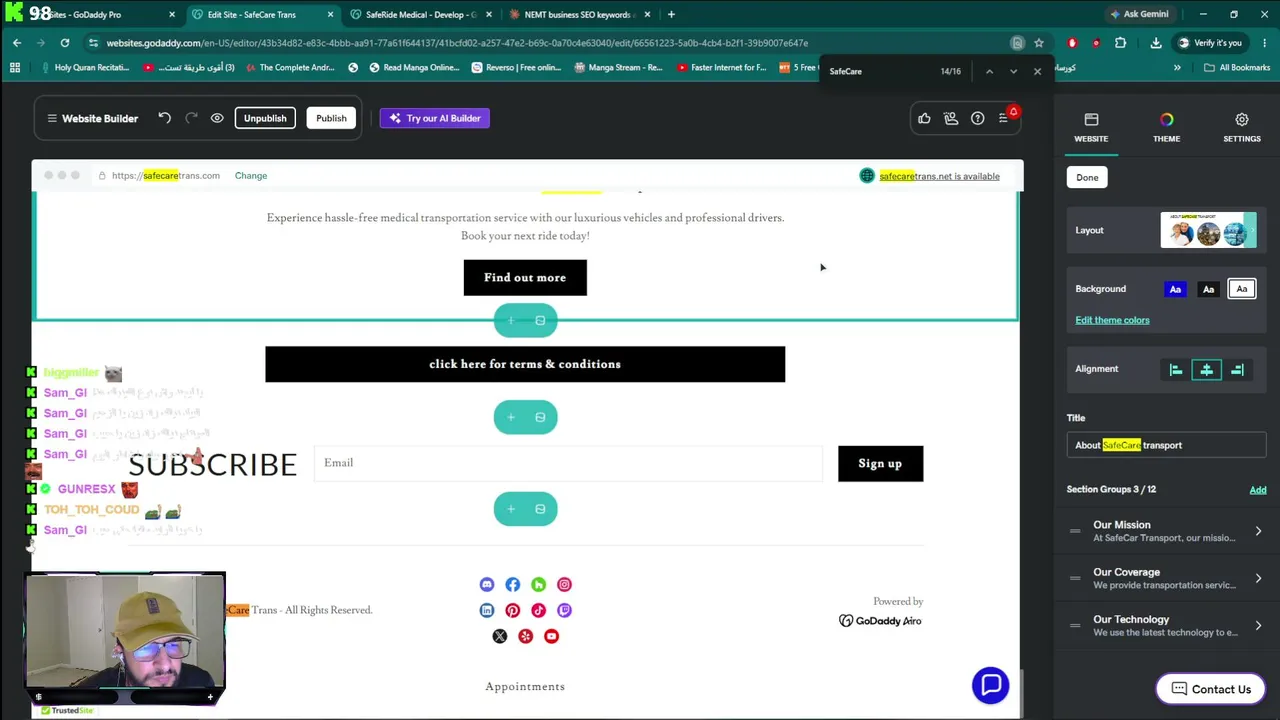Open the blue chat bubble widget
This screenshot has width=1280, height=720.
(991, 685)
